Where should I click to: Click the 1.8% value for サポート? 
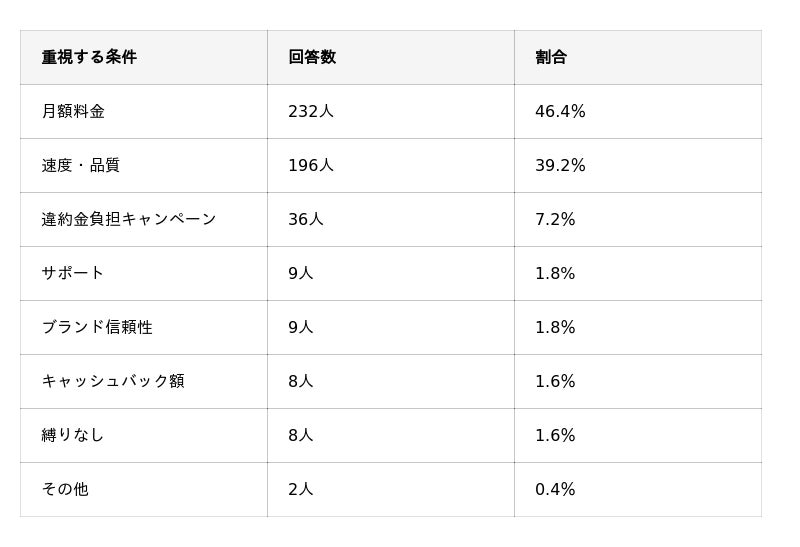tap(555, 273)
